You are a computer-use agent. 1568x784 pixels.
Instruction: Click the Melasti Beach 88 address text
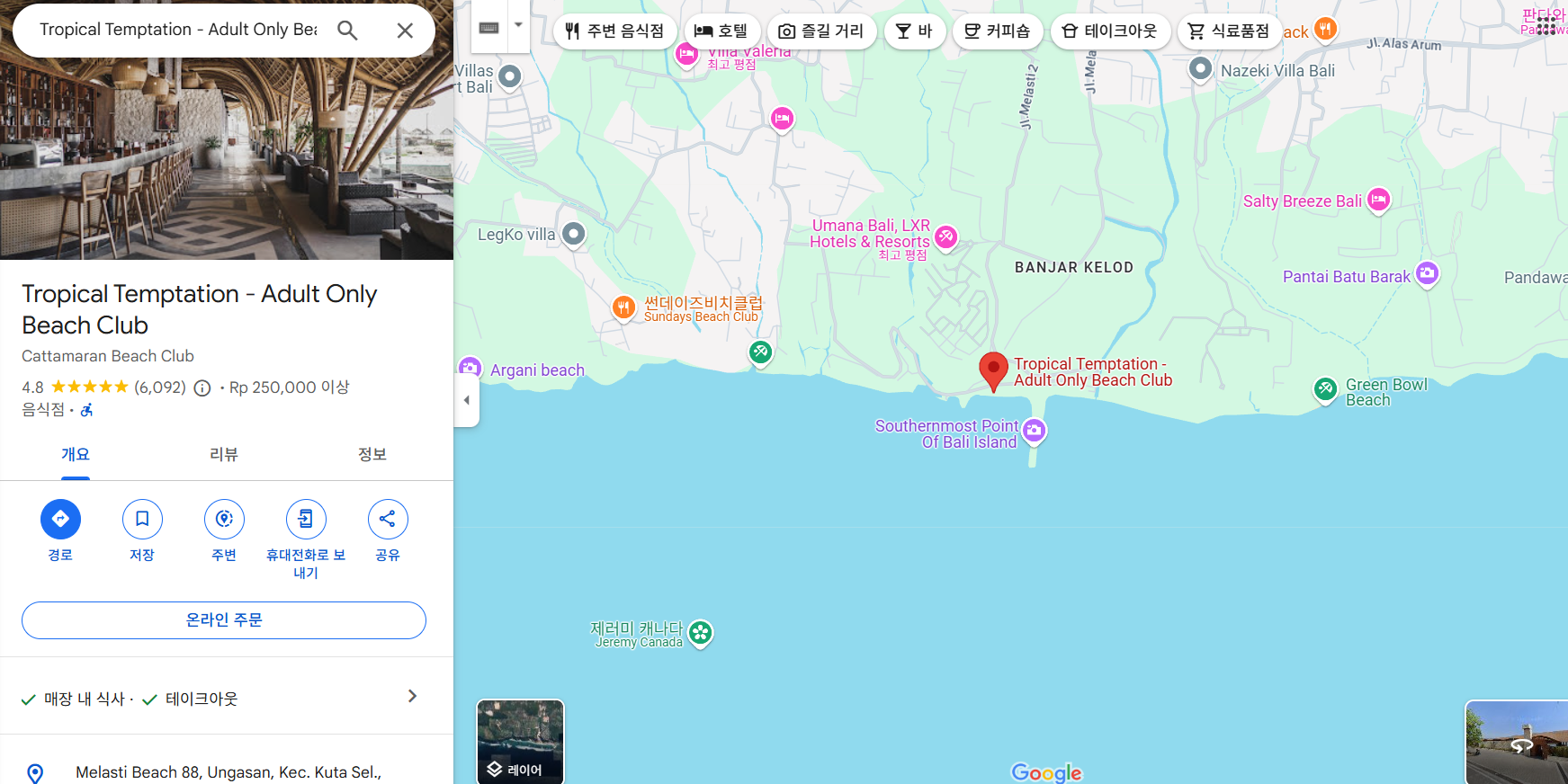point(228,772)
